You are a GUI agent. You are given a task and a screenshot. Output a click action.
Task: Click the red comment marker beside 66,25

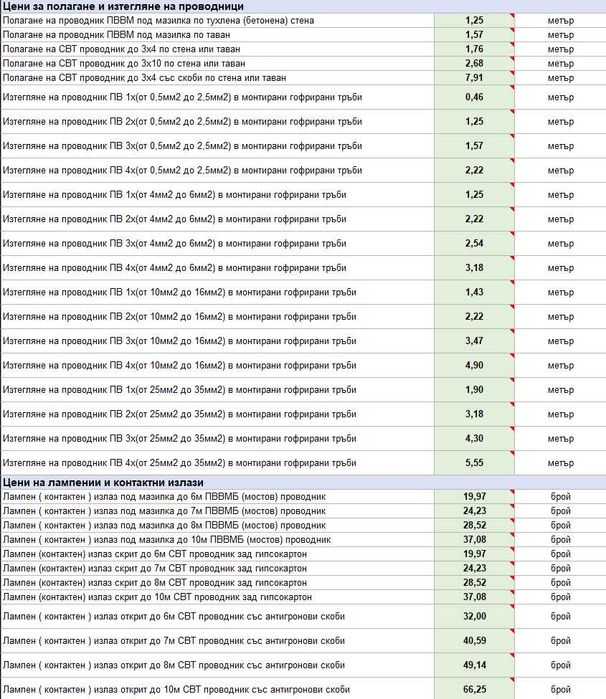click(x=512, y=680)
